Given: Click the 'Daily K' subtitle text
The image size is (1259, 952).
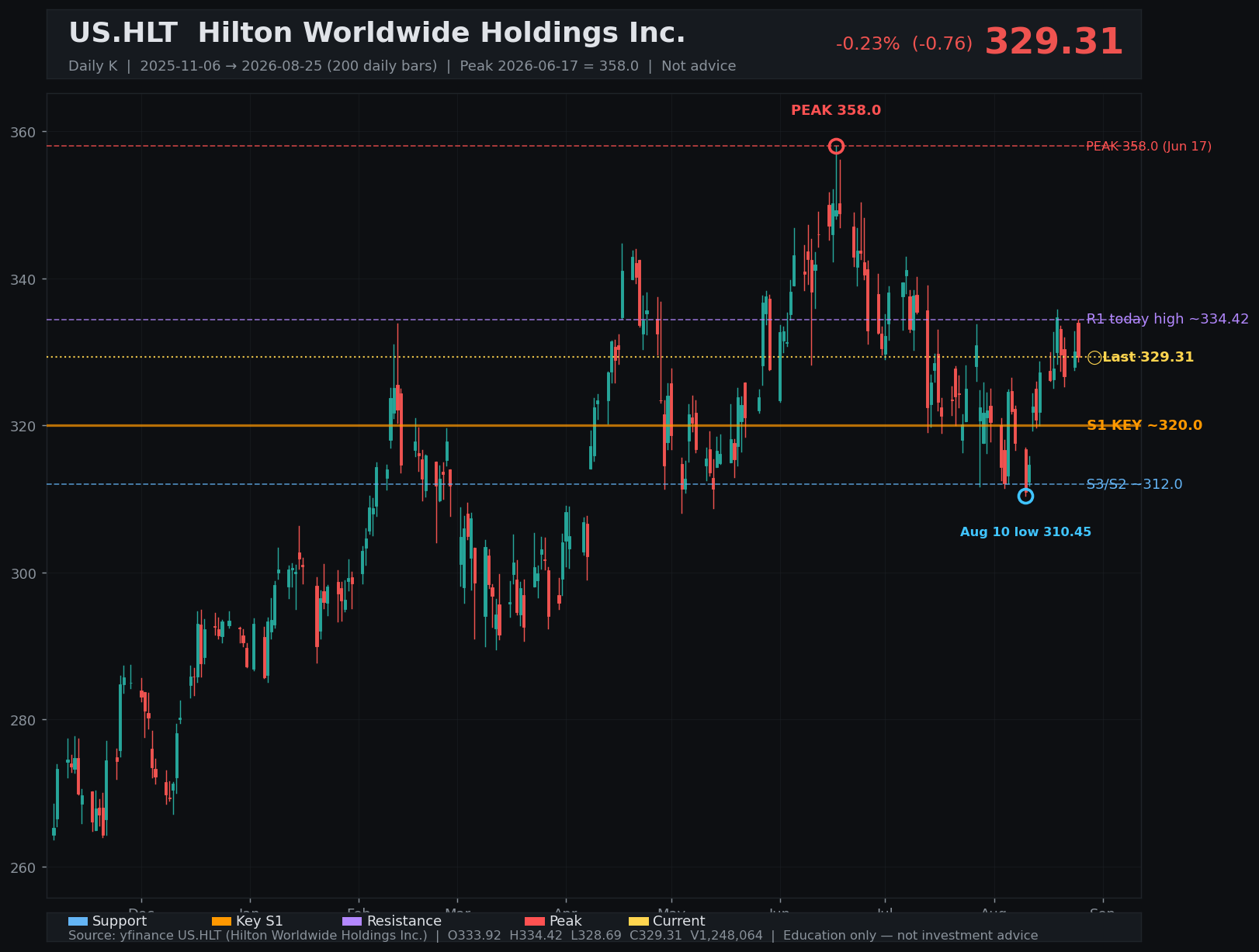Looking at the screenshot, I should [x=93, y=66].
